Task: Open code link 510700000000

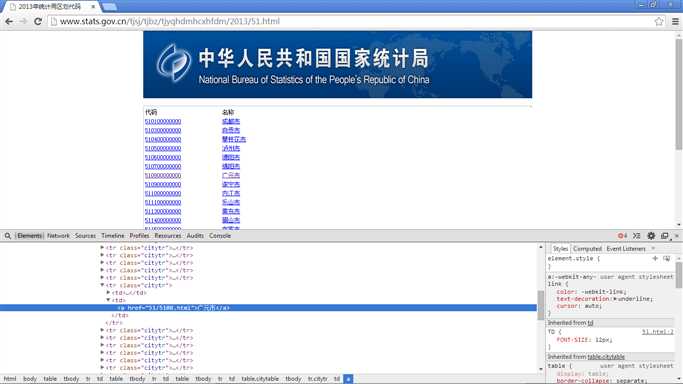Action: (x=163, y=167)
